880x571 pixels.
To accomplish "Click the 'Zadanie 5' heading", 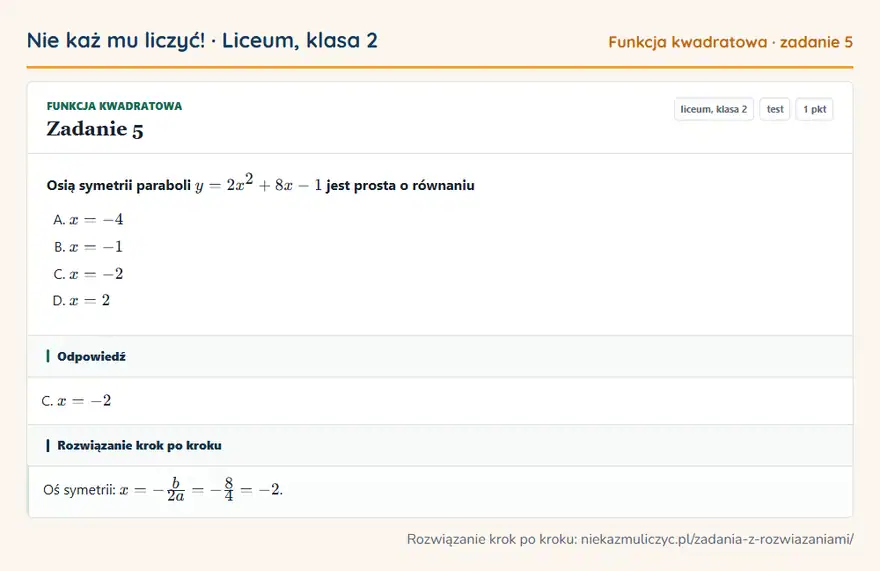I will click(x=95, y=129).
